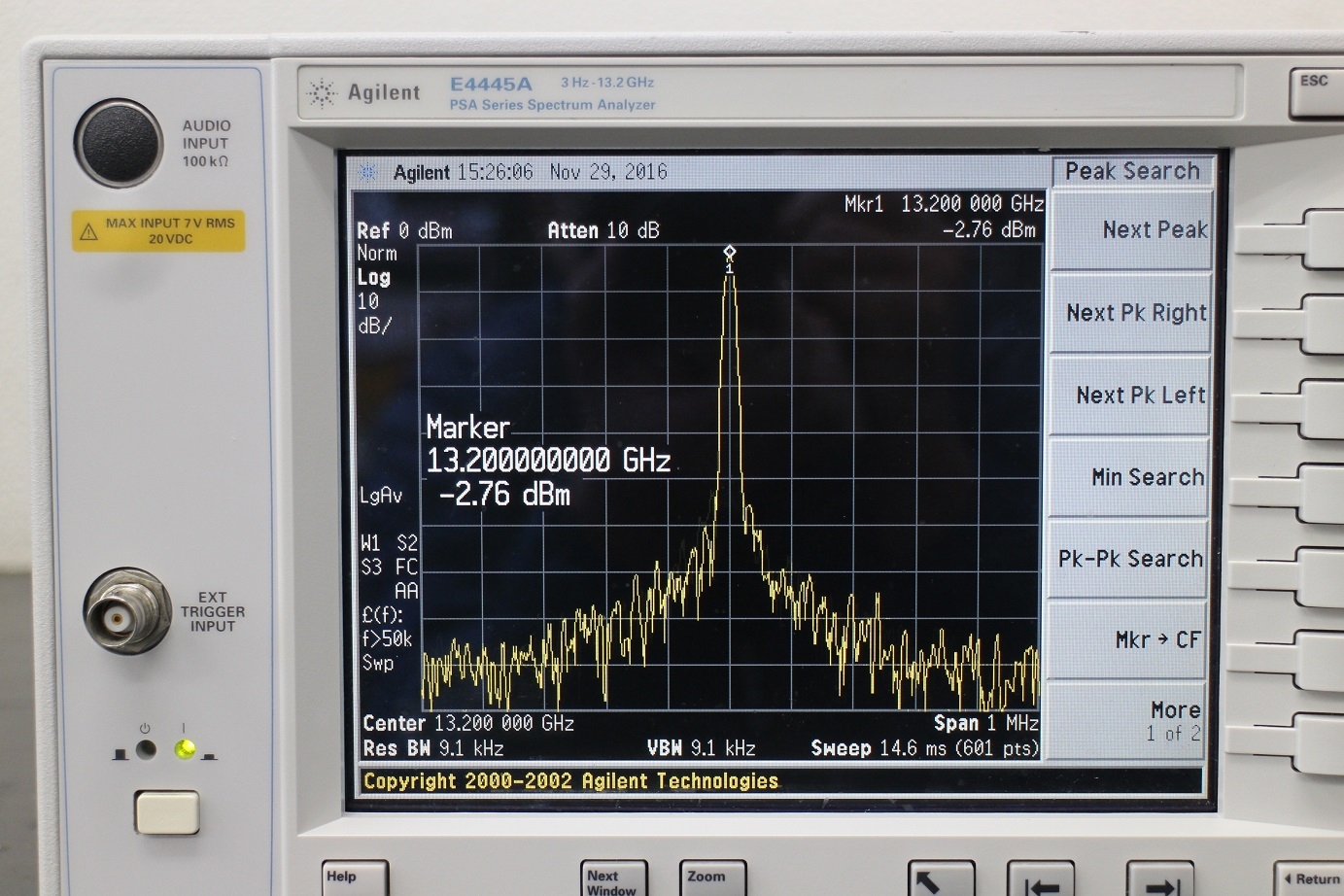
Task: Hit the ESC key
Action: (x=1316, y=92)
